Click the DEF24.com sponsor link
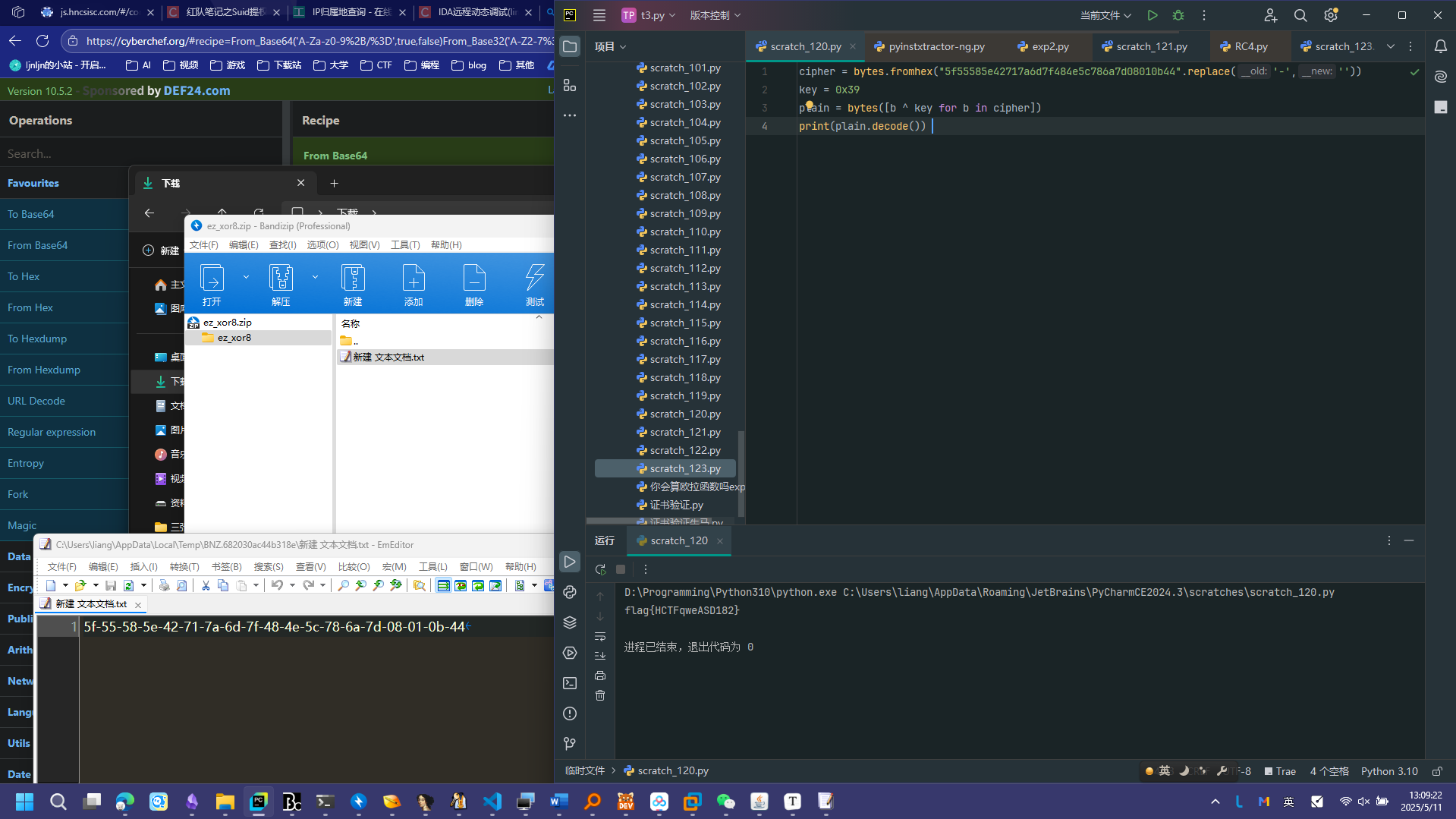 197,90
